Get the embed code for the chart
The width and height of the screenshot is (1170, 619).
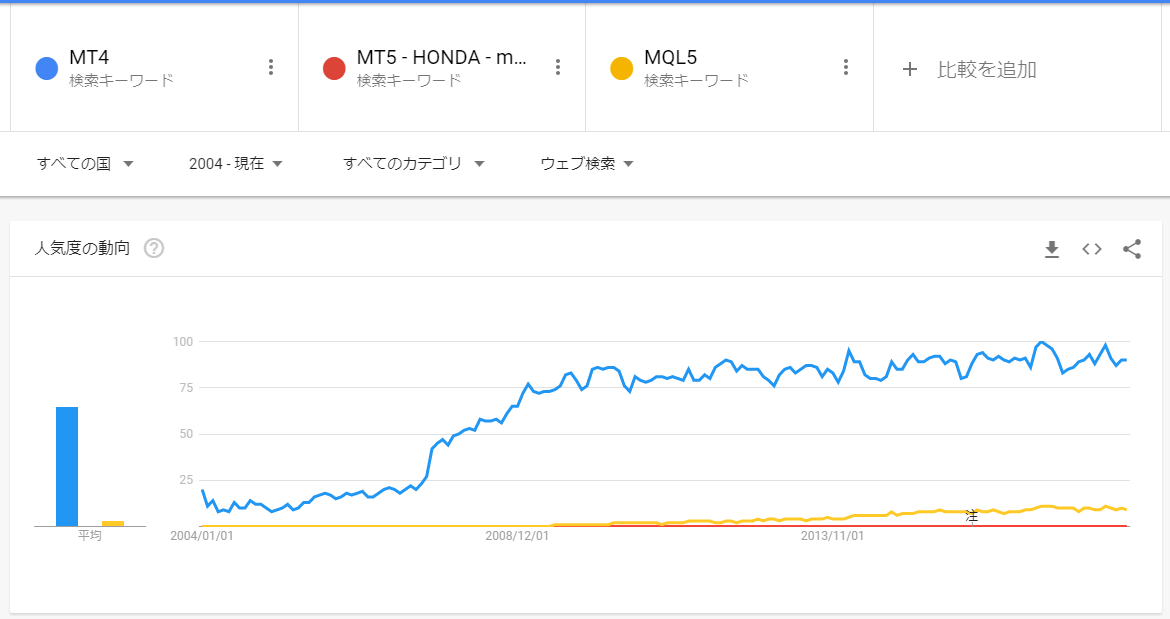[1092, 249]
